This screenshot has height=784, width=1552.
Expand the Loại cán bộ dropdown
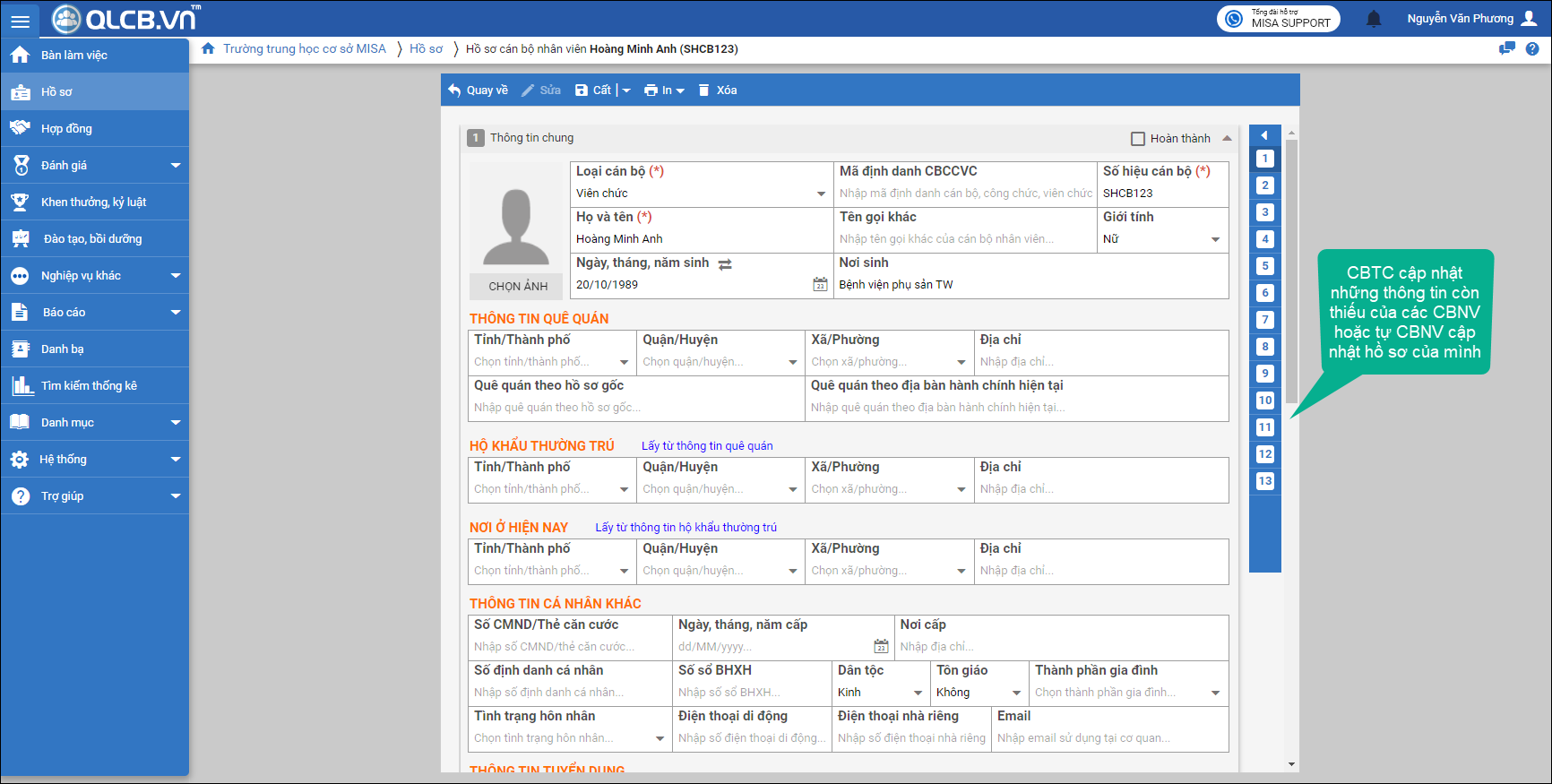tap(821, 194)
